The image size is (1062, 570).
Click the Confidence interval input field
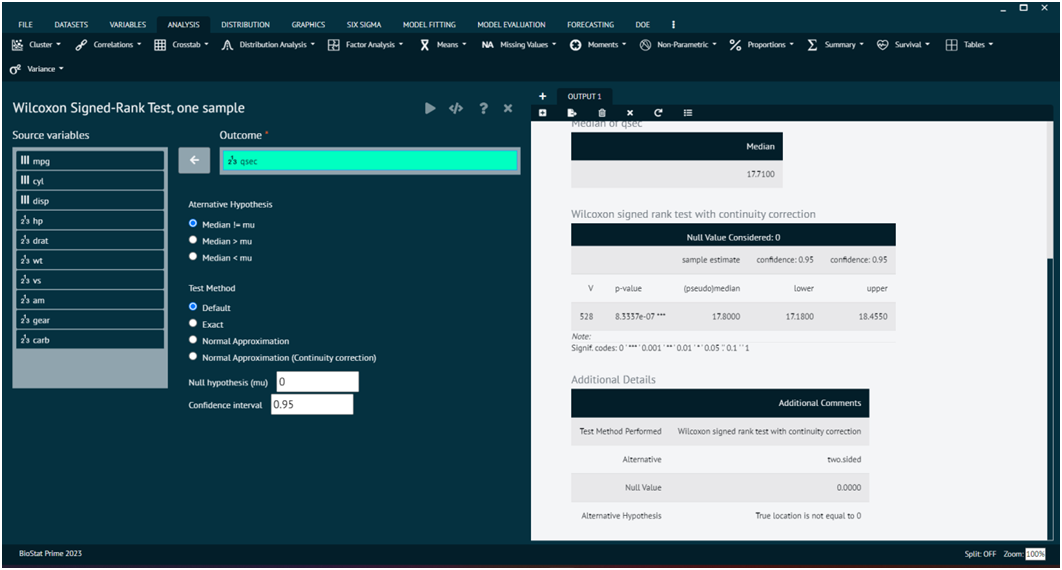point(312,404)
